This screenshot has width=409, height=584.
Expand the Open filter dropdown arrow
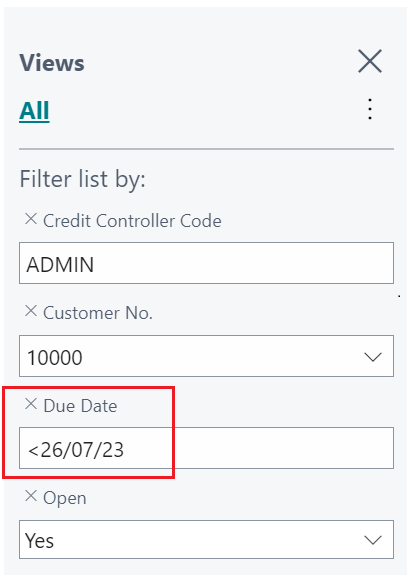[x=373, y=539]
